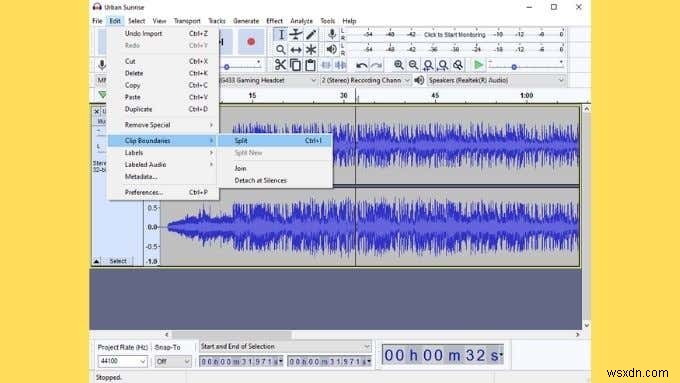This screenshot has width=680, height=383.
Task: Select the Multi-Tool asterisk icon
Action: [311, 49]
